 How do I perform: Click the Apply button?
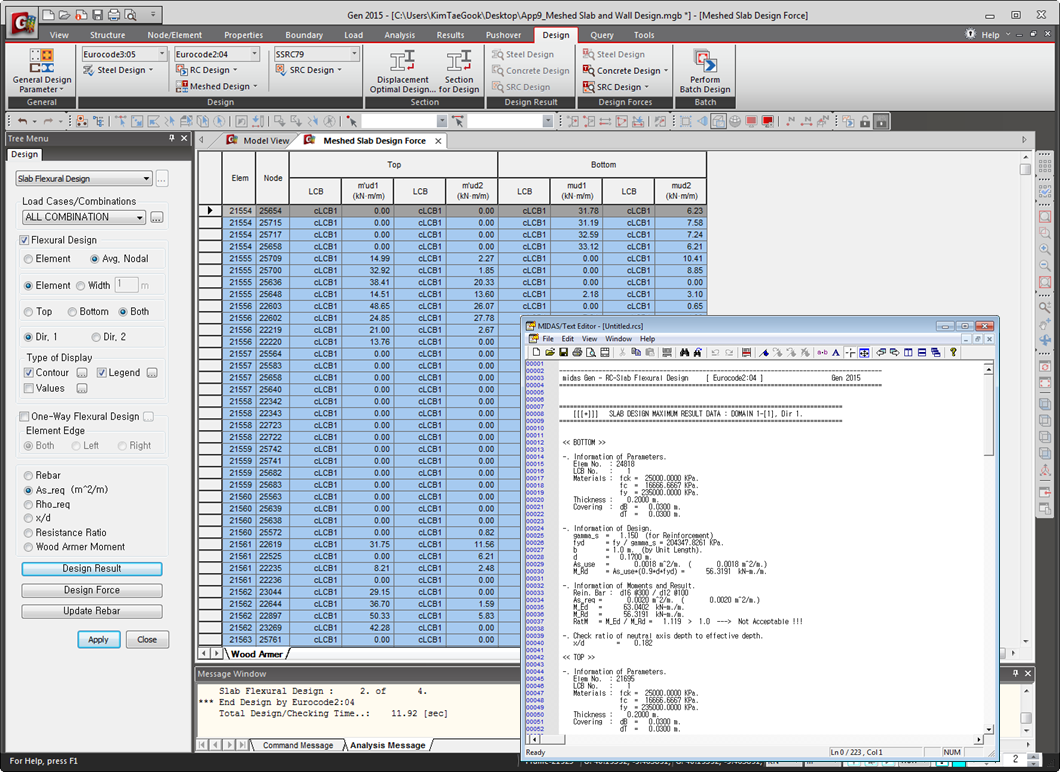[x=99, y=640]
